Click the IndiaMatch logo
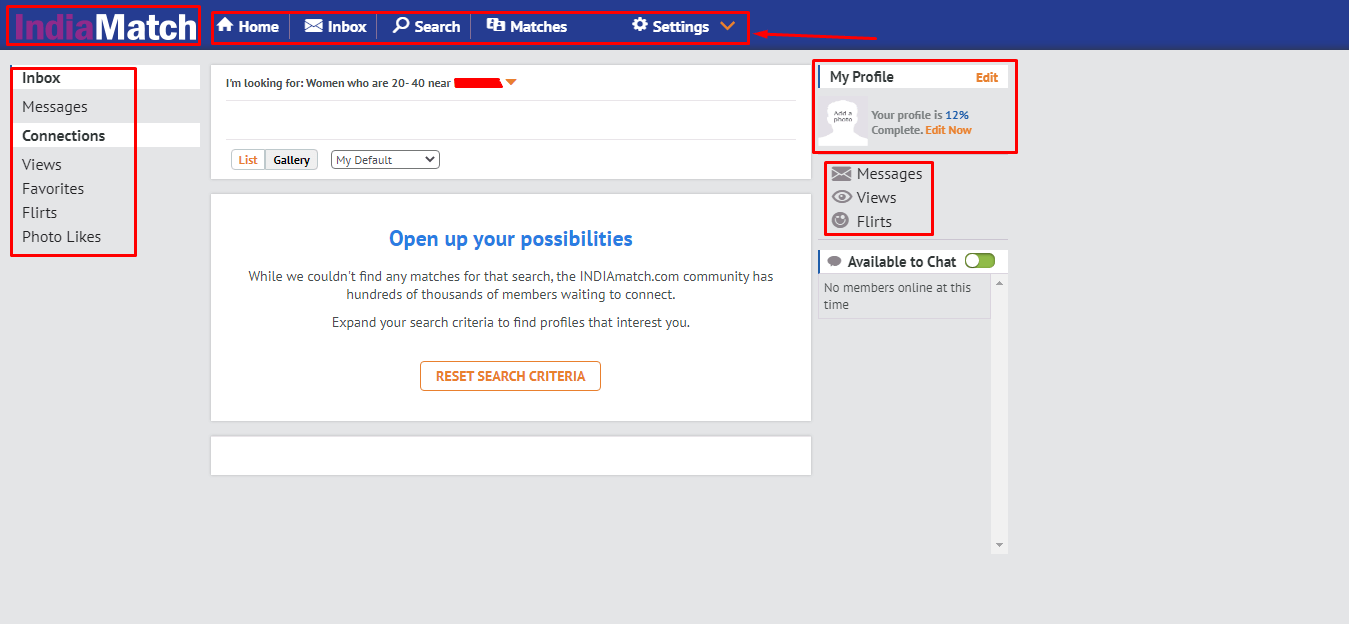The width and height of the screenshot is (1349, 624). pos(106,26)
